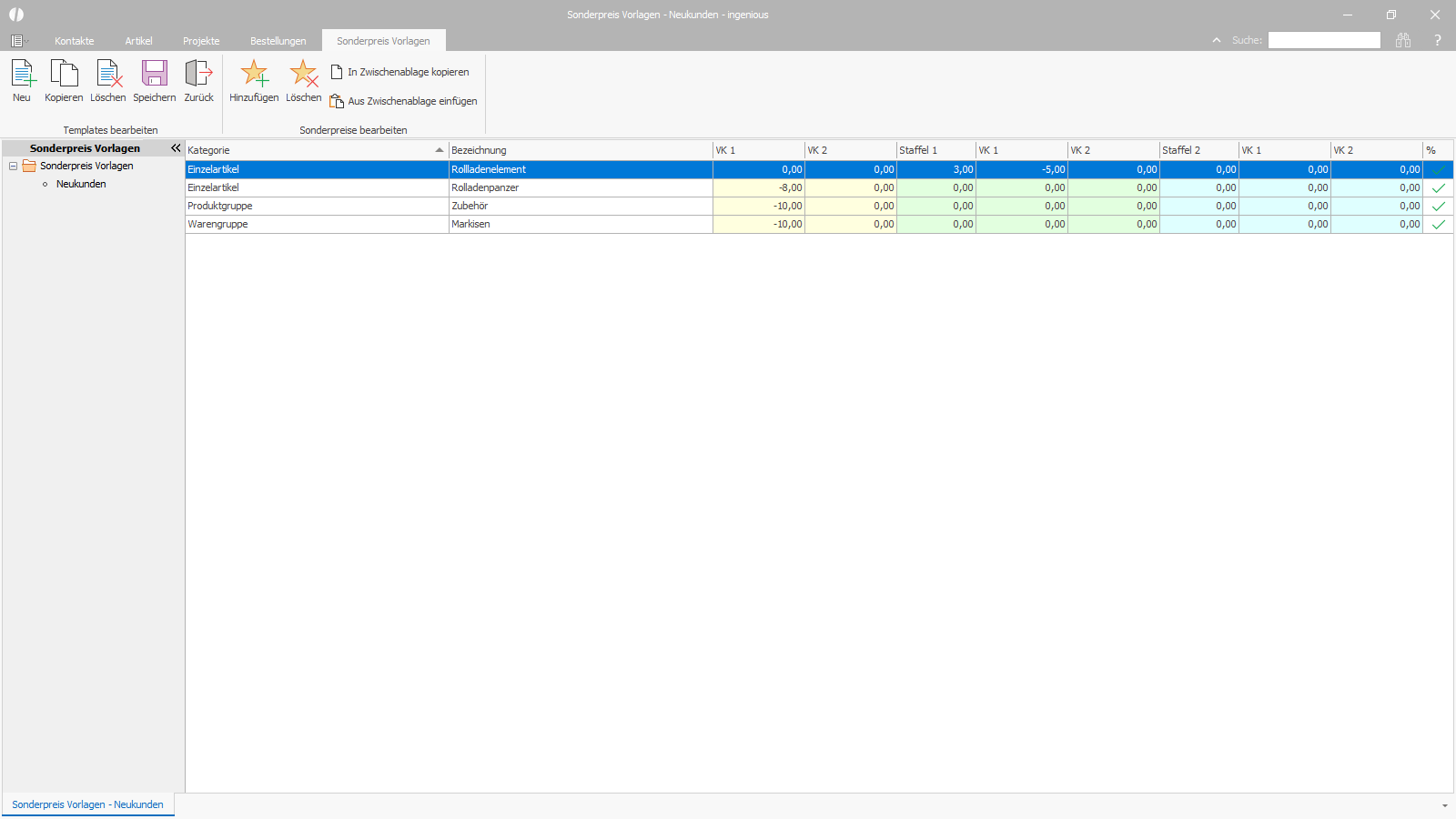The height and width of the screenshot is (819, 1456).
Task: Collapse the Sonderpreis Vorlagen tree folder
Action: click(x=13, y=166)
